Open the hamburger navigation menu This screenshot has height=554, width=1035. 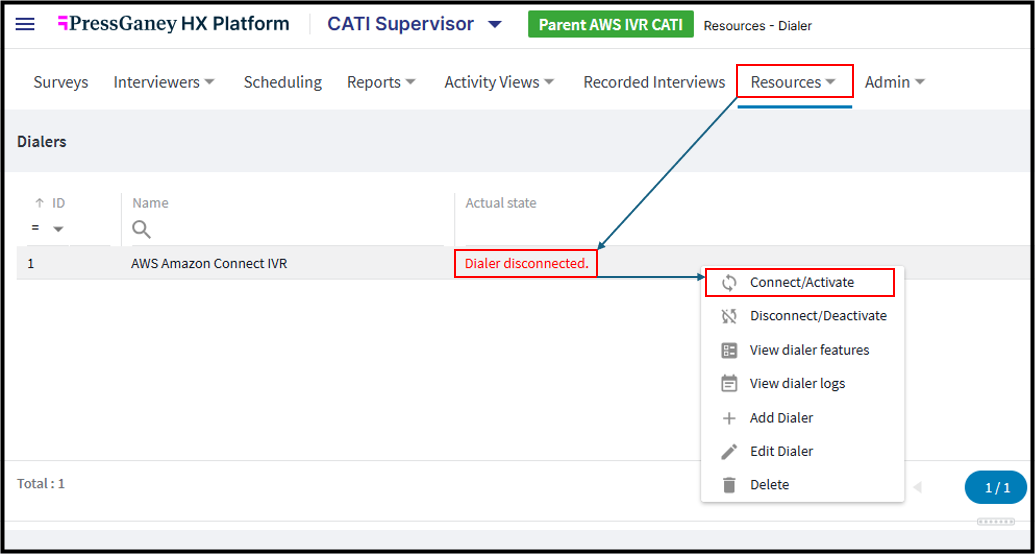(x=25, y=24)
